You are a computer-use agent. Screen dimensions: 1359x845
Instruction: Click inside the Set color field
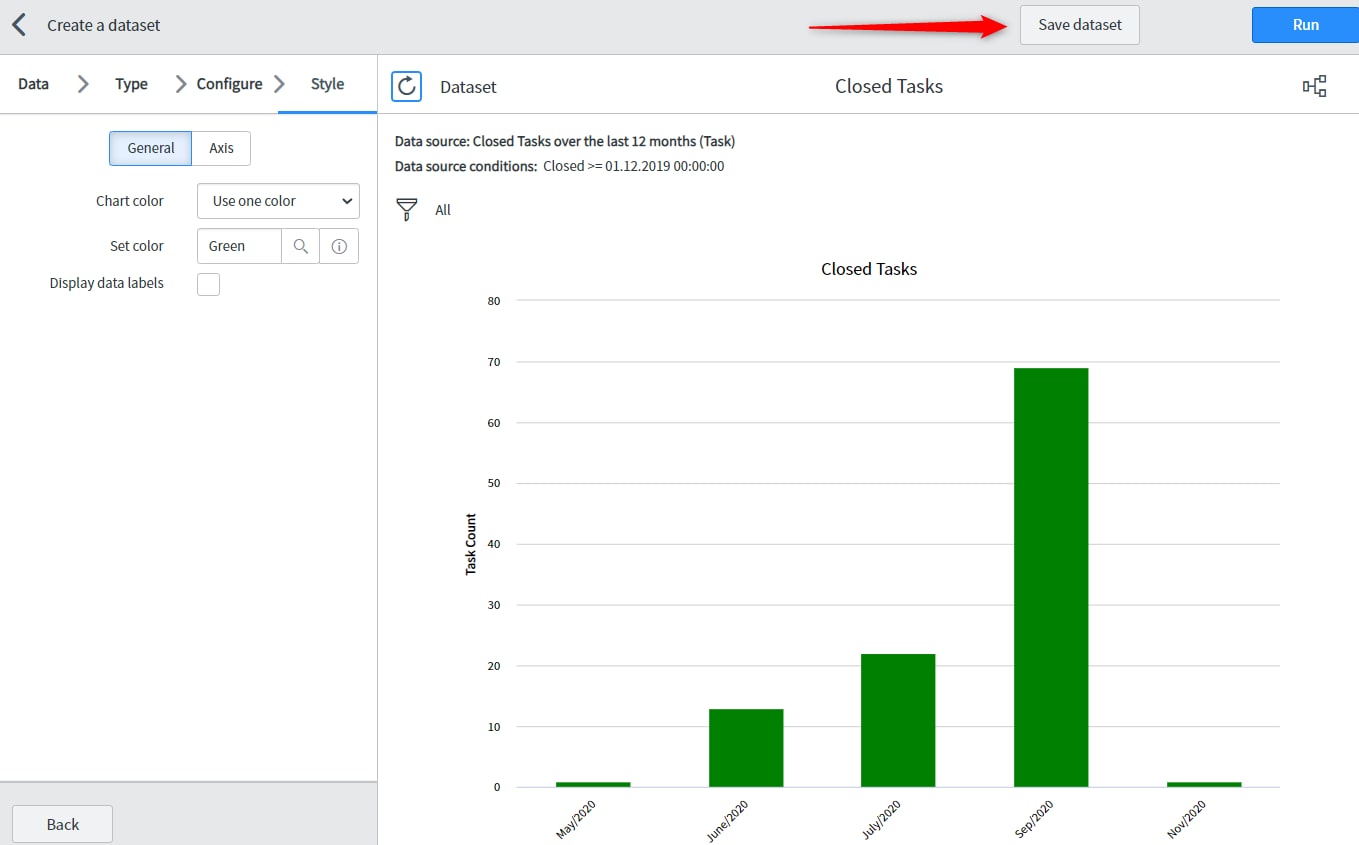239,245
